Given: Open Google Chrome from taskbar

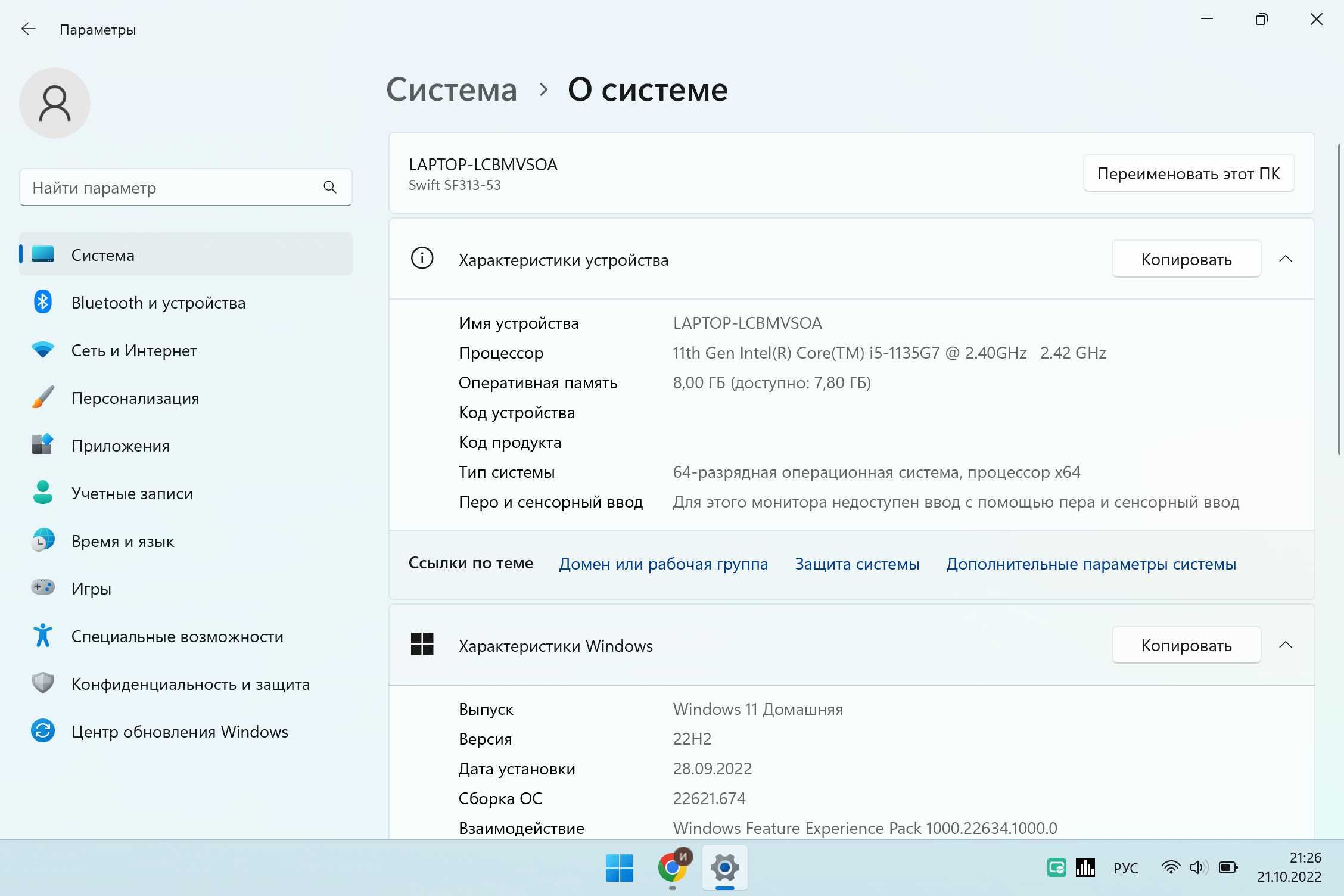Looking at the screenshot, I should click(x=673, y=867).
